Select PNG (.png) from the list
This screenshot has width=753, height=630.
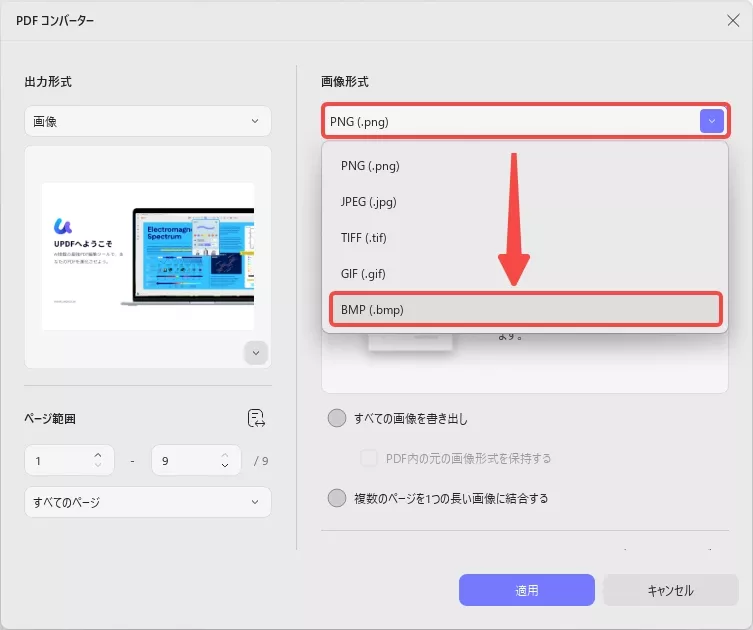[525, 166]
